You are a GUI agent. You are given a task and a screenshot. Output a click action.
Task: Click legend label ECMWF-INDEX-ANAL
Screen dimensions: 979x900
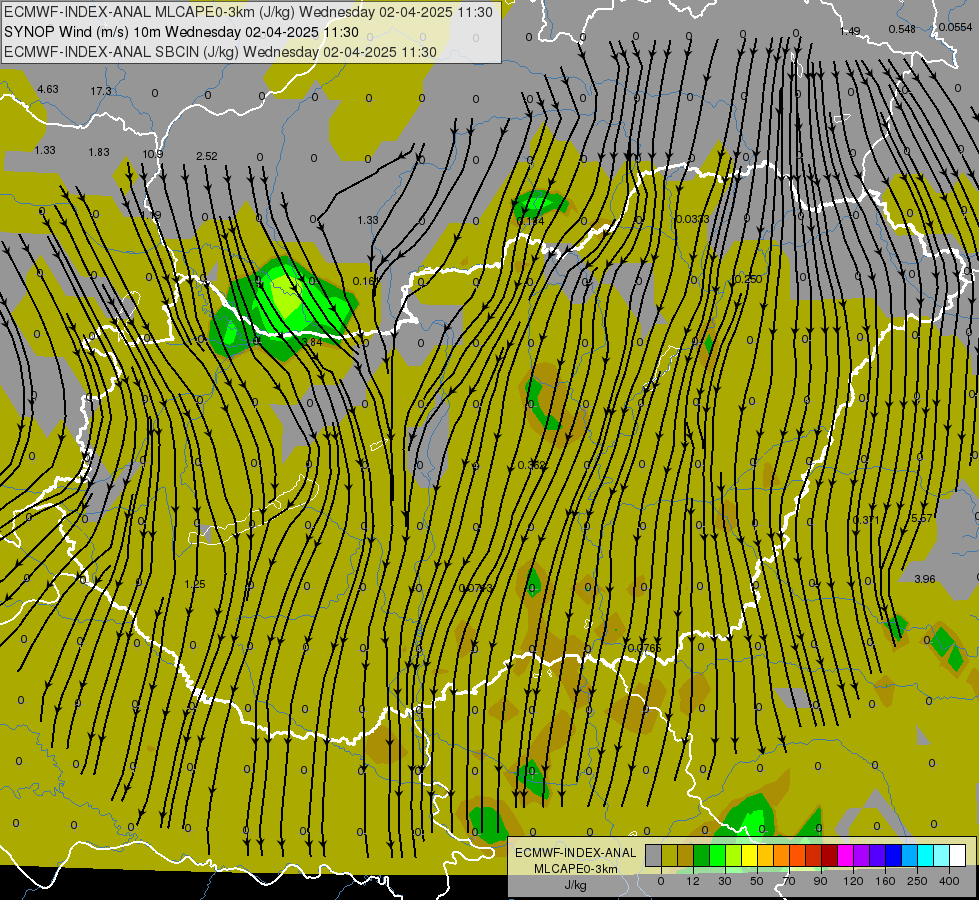(x=575, y=853)
